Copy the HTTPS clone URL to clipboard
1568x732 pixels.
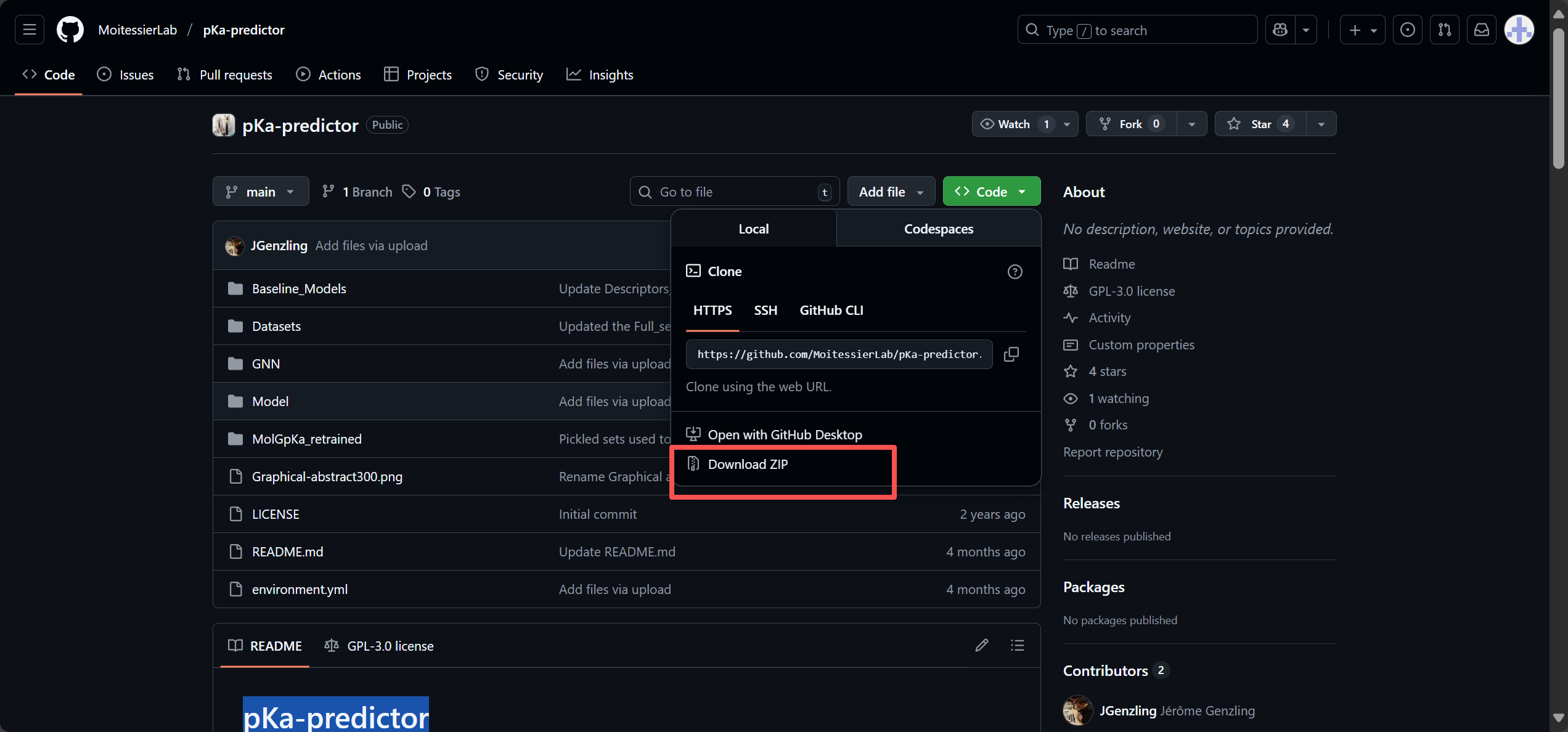pos(1011,354)
